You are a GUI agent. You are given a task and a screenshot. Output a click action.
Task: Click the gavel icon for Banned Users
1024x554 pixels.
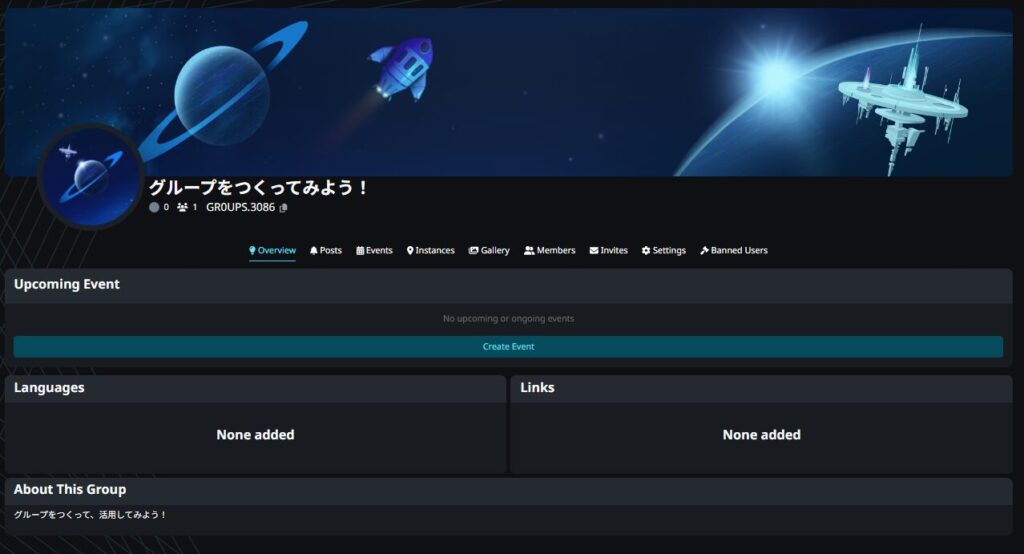704,251
